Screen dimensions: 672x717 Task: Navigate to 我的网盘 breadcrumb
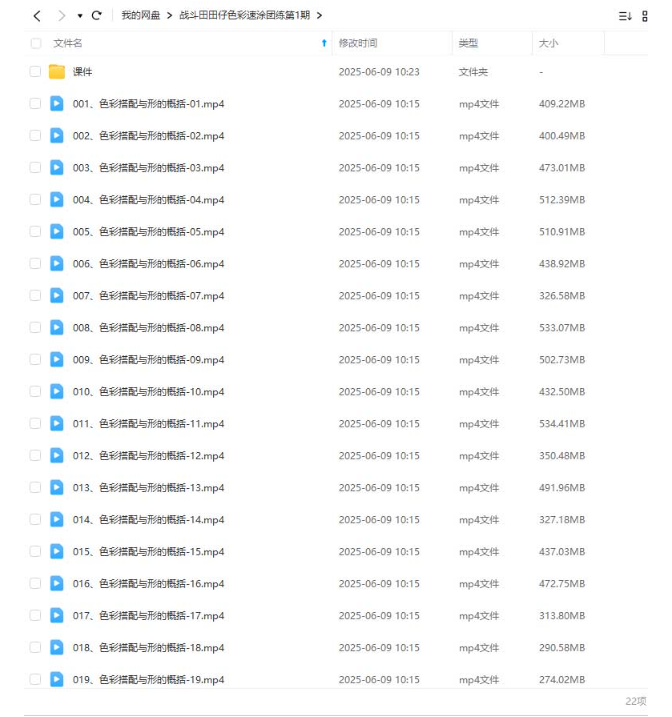tap(140, 15)
